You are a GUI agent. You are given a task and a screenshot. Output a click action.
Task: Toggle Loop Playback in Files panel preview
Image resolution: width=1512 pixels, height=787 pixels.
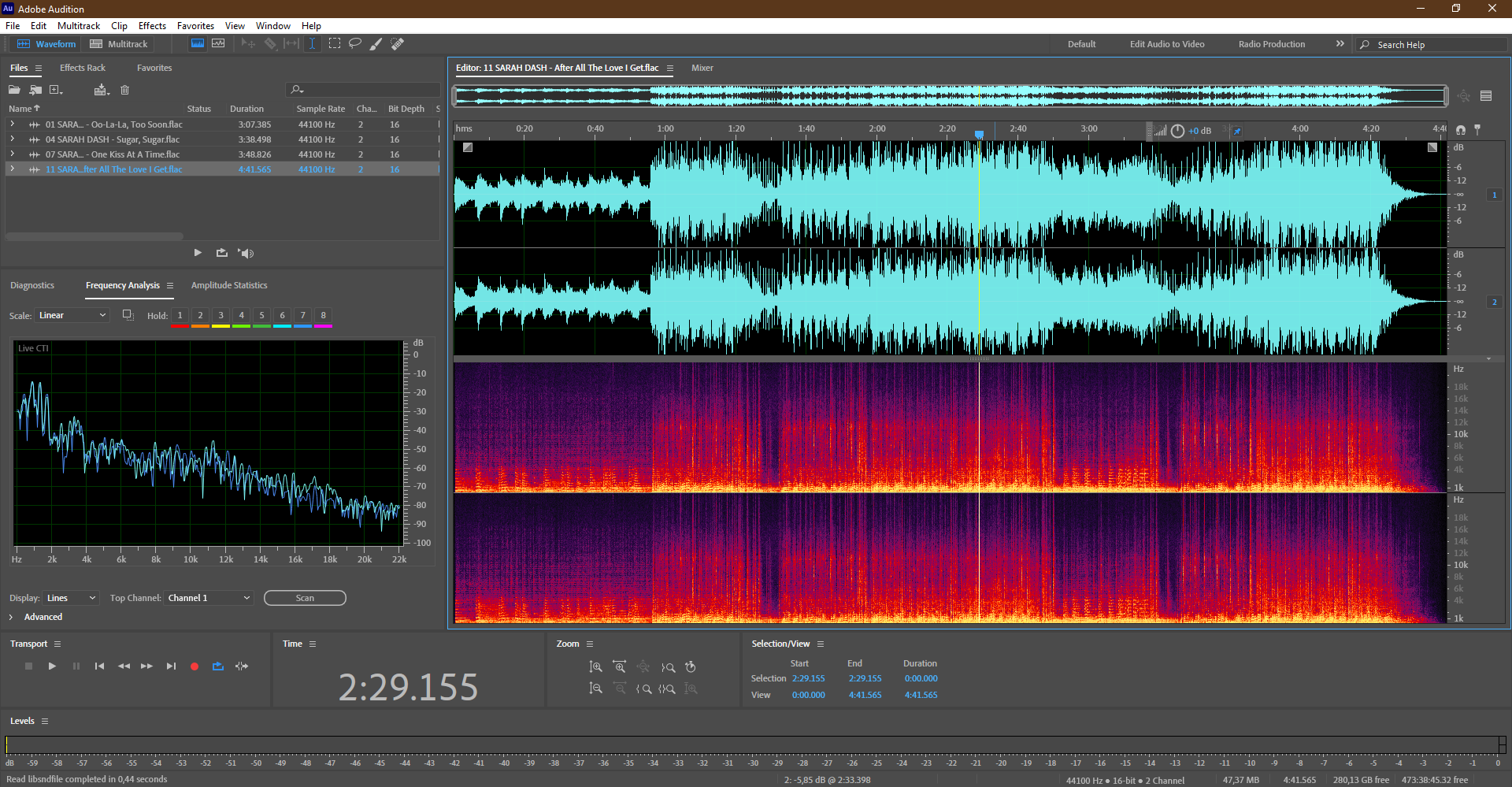coord(222,253)
